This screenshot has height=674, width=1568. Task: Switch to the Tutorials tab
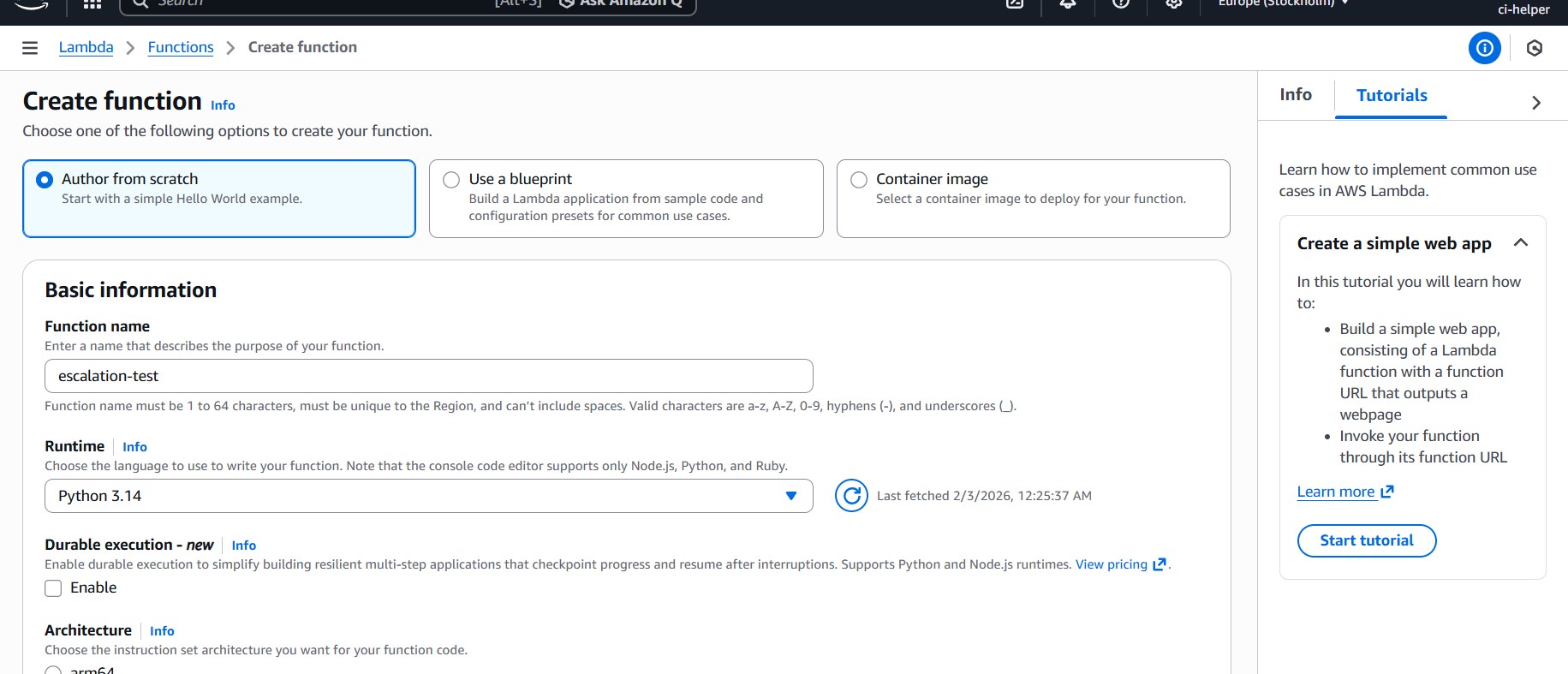click(x=1391, y=96)
